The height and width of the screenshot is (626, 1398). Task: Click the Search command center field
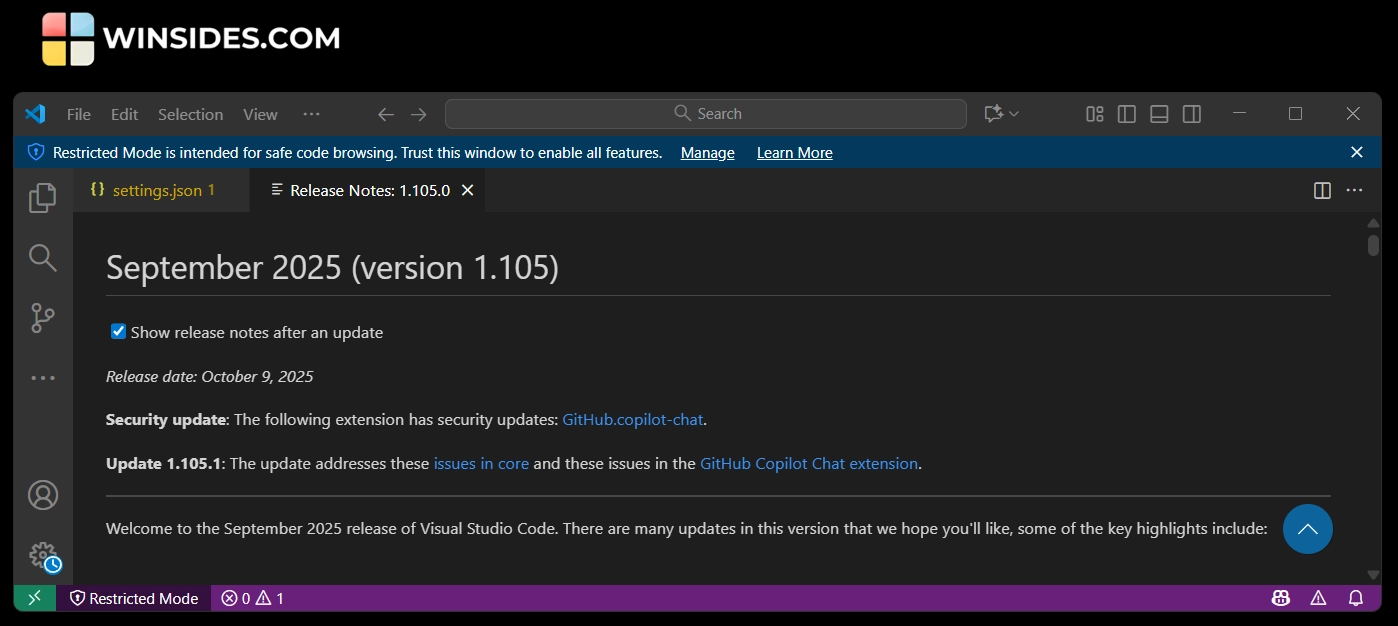tap(706, 114)
